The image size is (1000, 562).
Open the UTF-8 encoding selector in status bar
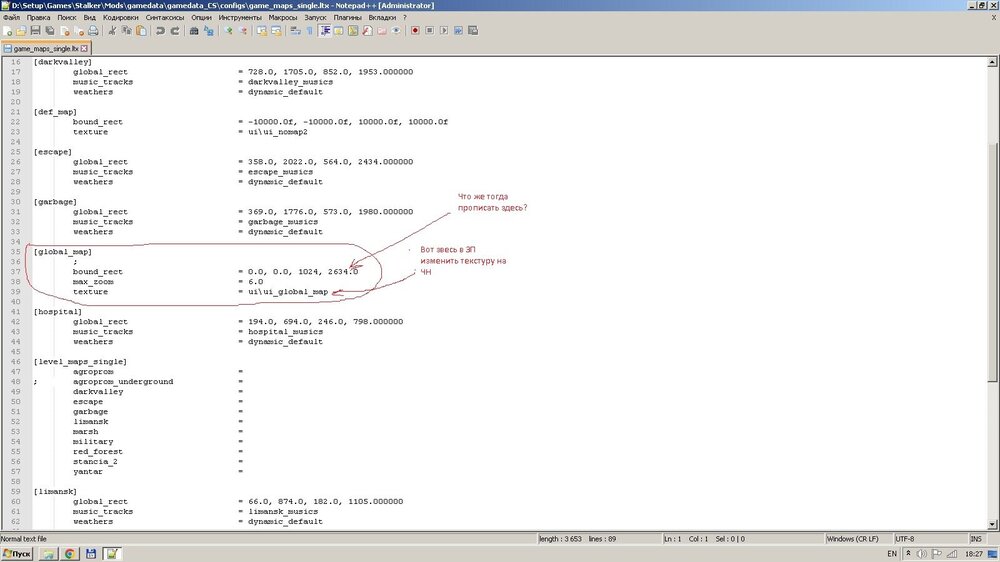(905, 538)
